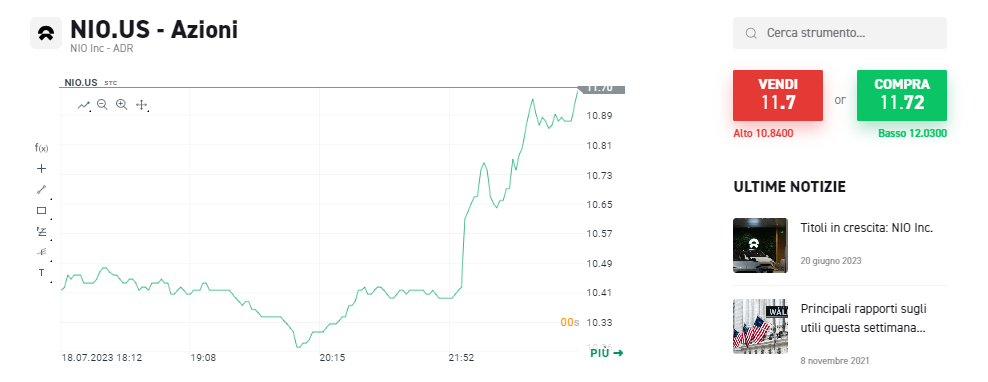988x382 pixels.
Task: Open the PIÙ arrow link
Action: (x=607, y=352)
